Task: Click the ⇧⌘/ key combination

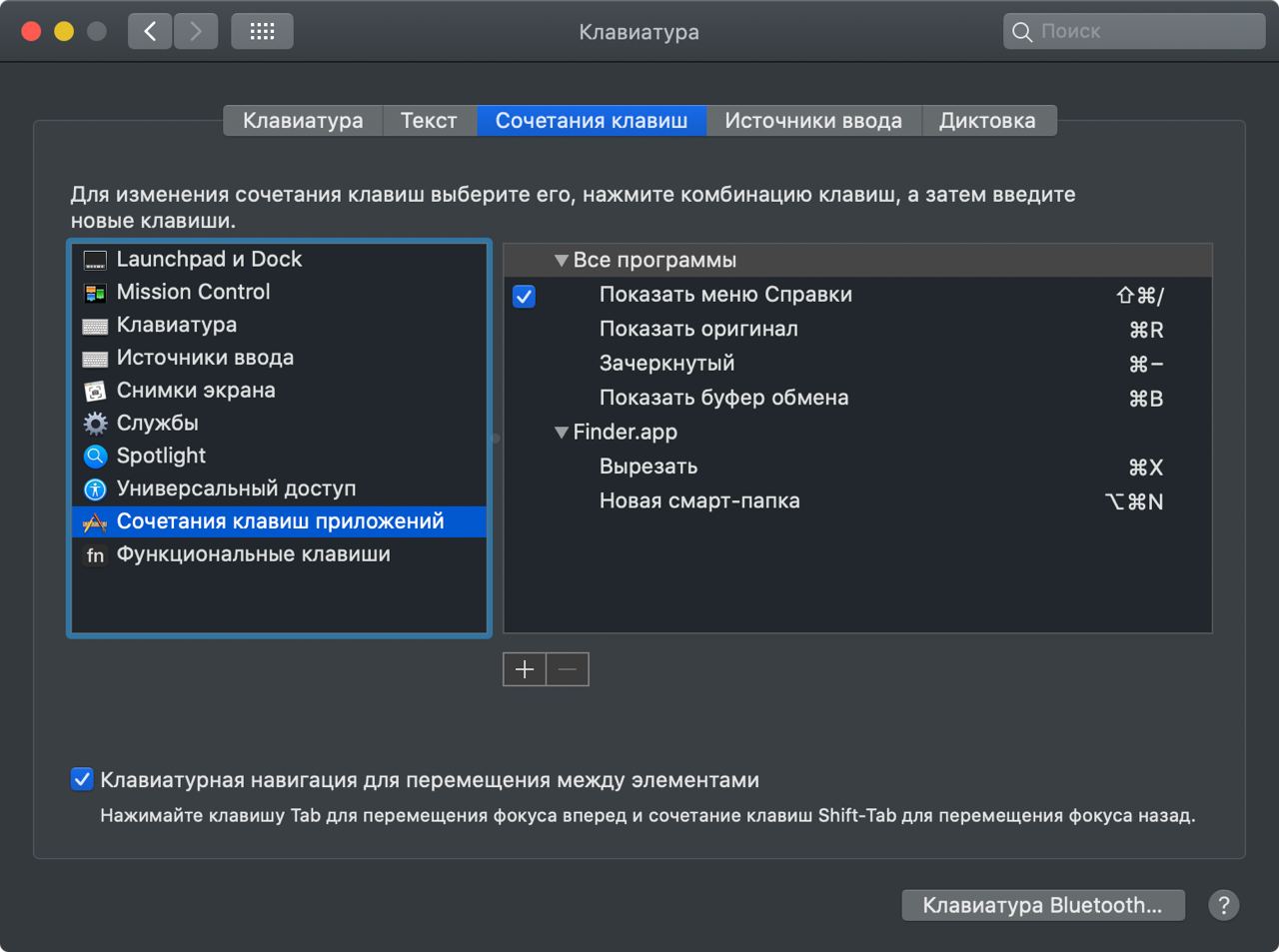Action: point(1140,296)
